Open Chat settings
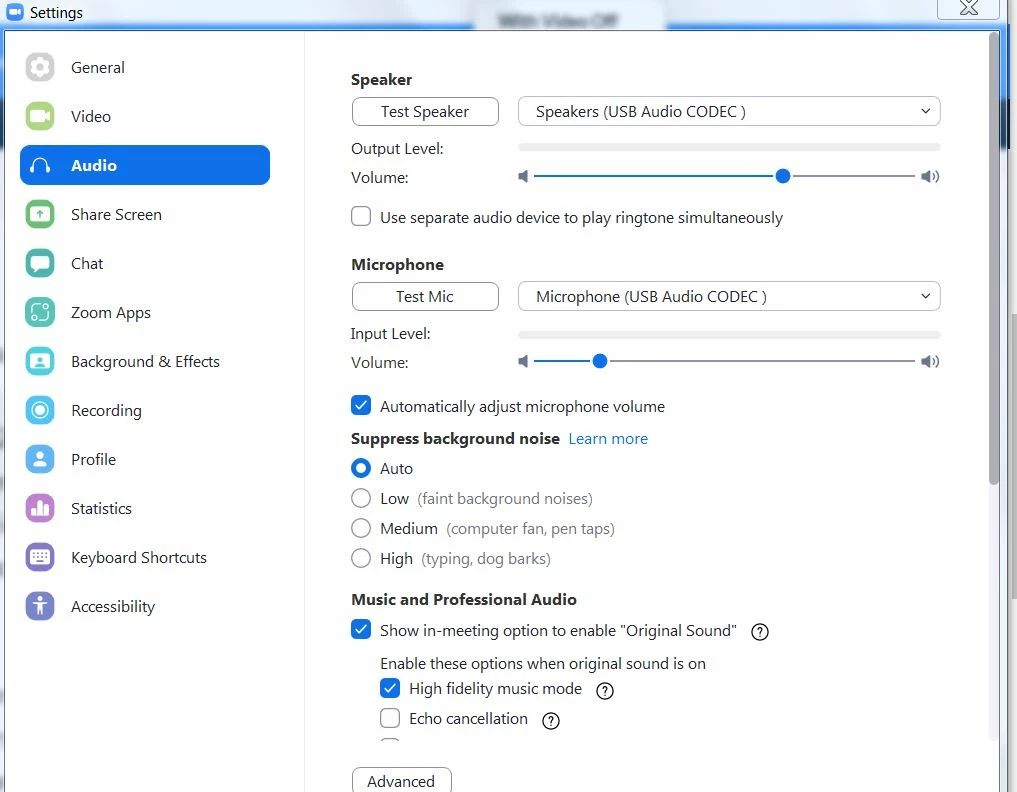 click(145, 263)
